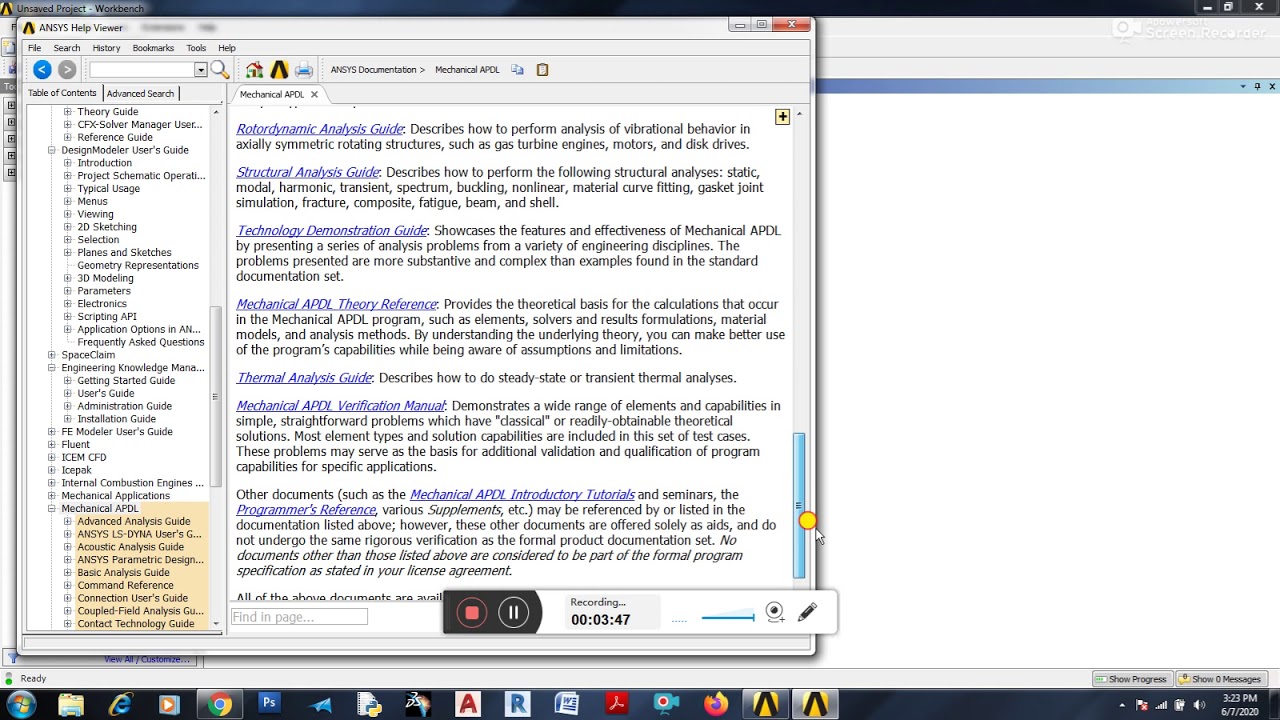Expand the SpaceClaim tree node
Image resolution: width=1280 pixels, height=720 pixels.
[x=52, y=355]
